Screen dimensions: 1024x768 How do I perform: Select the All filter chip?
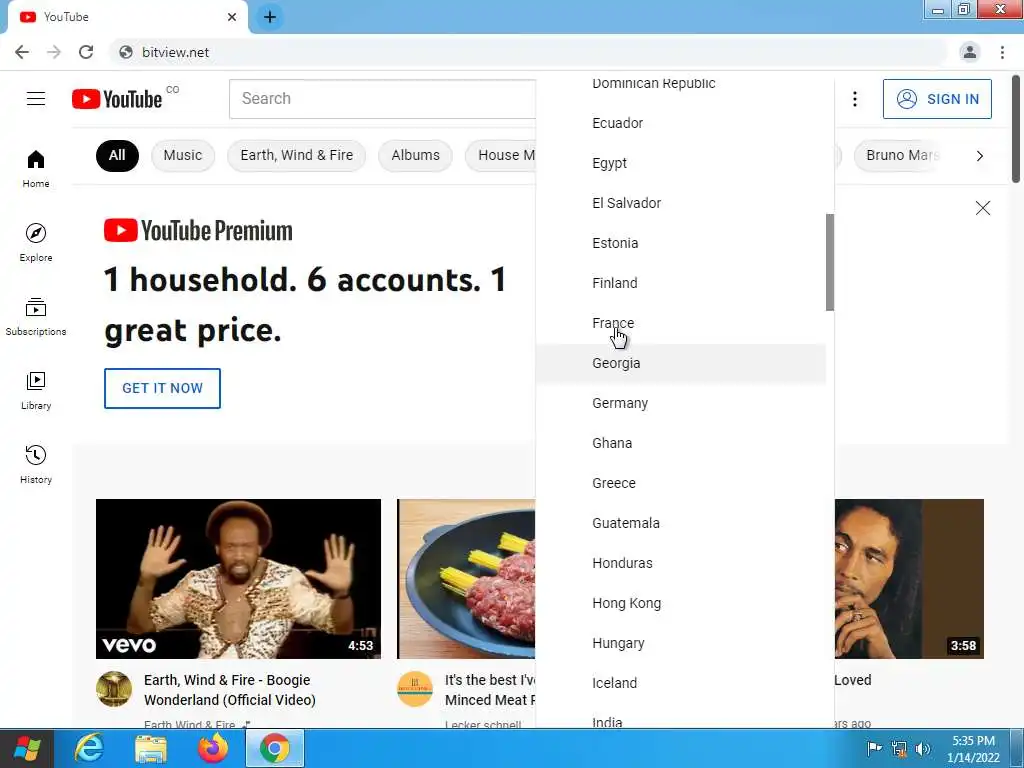click(117, 155)
